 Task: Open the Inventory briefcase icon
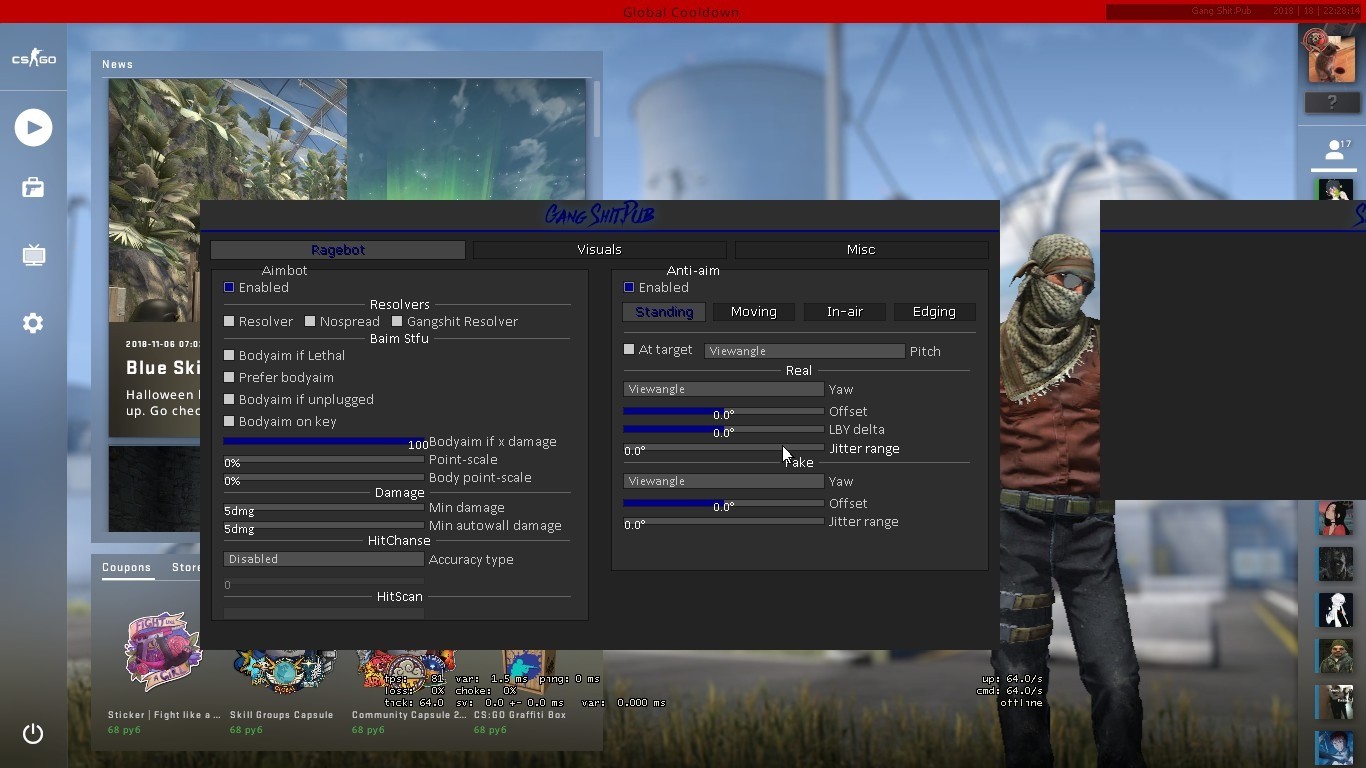coord(33,188)
